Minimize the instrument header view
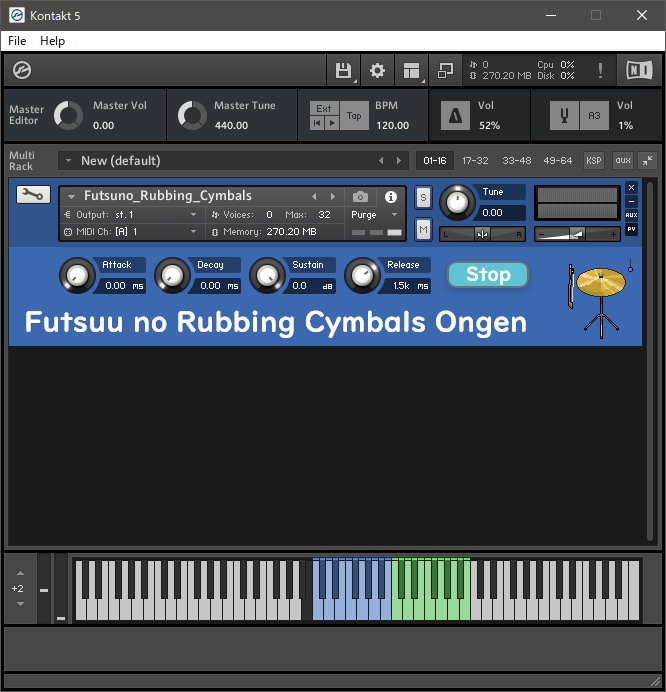 point(632,201)
